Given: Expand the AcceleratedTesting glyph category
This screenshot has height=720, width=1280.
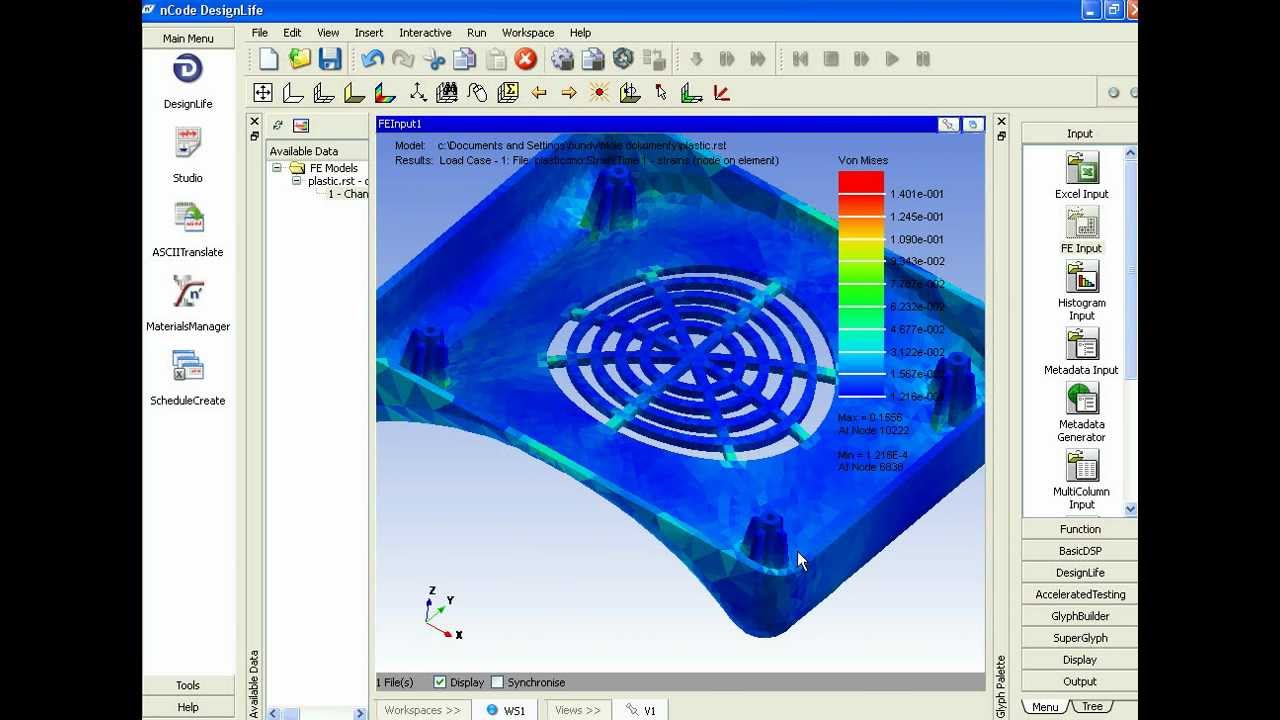Looking at the screenshot, I should point(1080,594).
